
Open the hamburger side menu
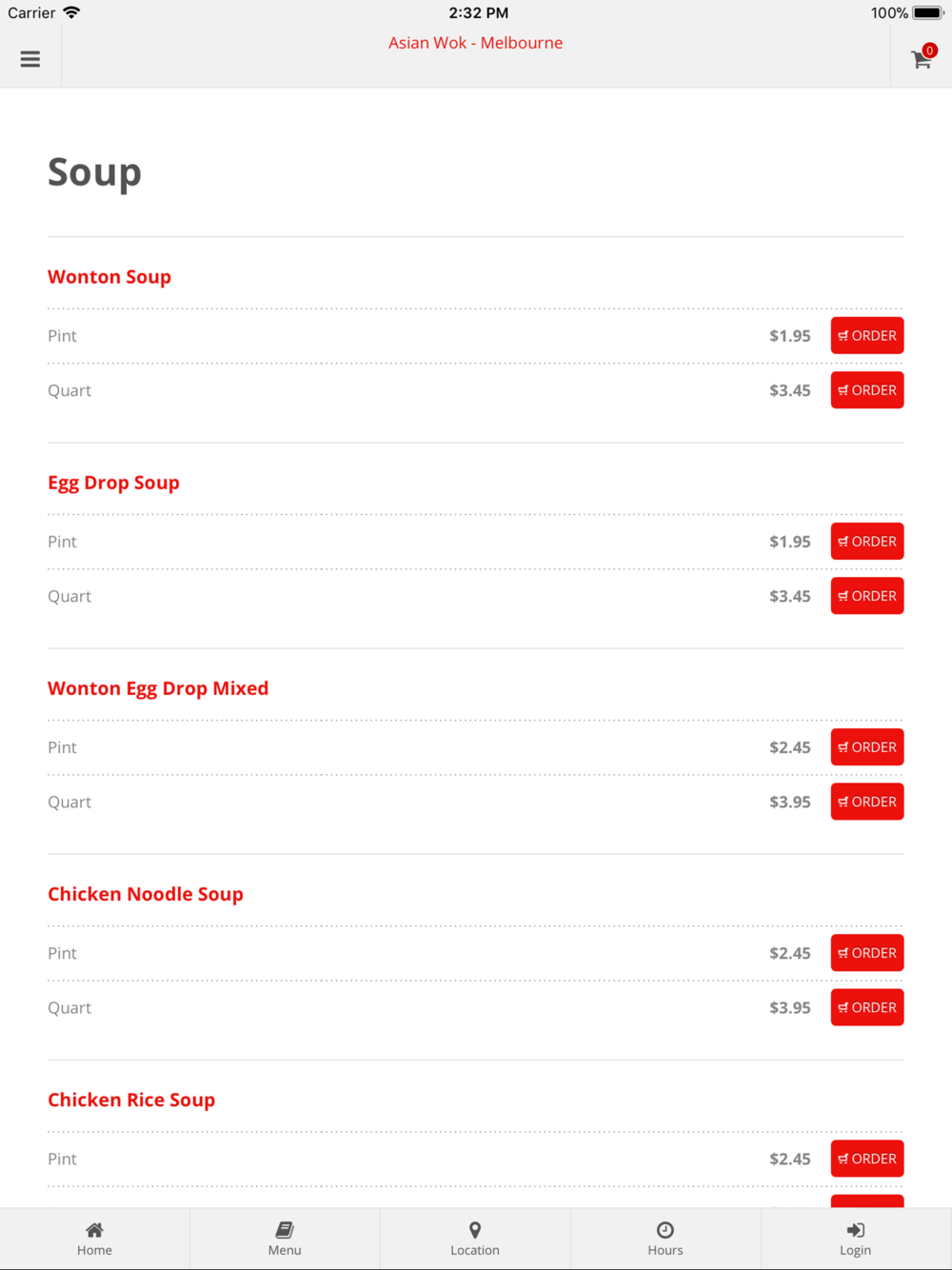coord(30,59)
